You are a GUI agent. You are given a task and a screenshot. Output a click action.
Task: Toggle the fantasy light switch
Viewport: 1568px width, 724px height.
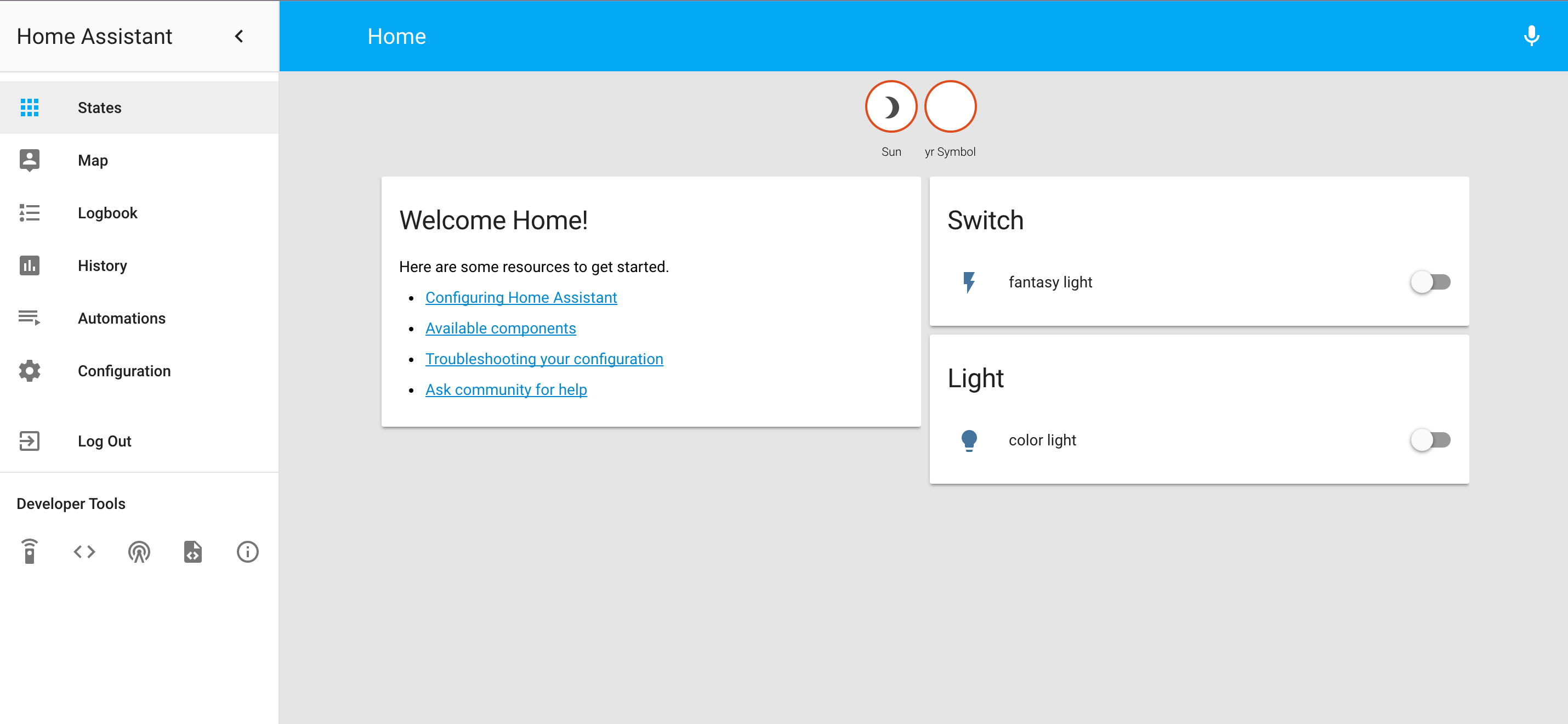[1430, 282]
